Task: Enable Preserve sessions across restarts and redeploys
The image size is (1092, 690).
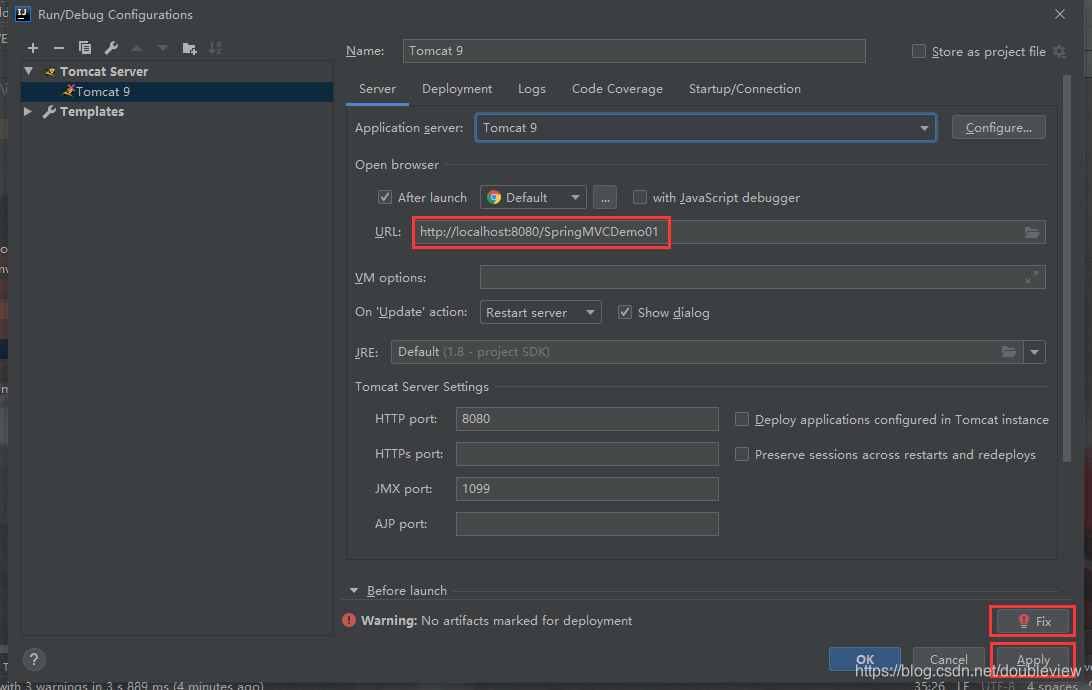Action: 742,454
